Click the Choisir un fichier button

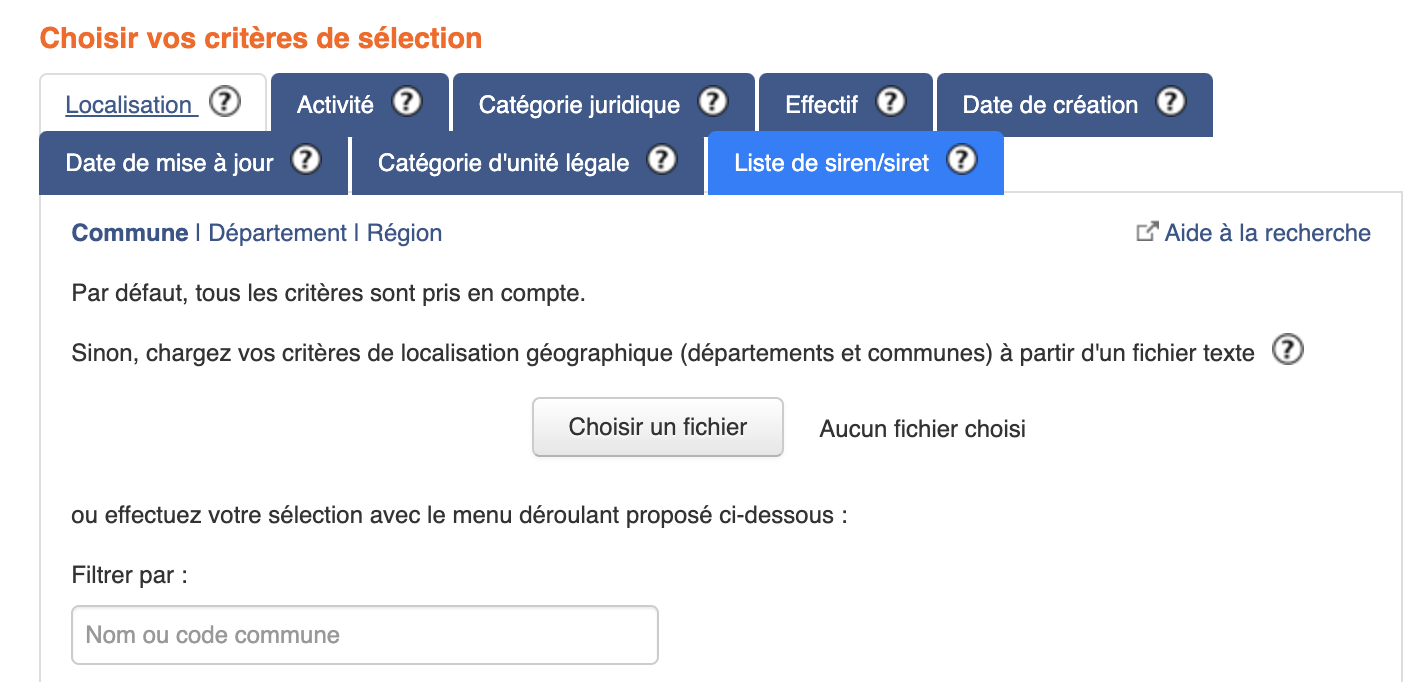tap(658, 428)
